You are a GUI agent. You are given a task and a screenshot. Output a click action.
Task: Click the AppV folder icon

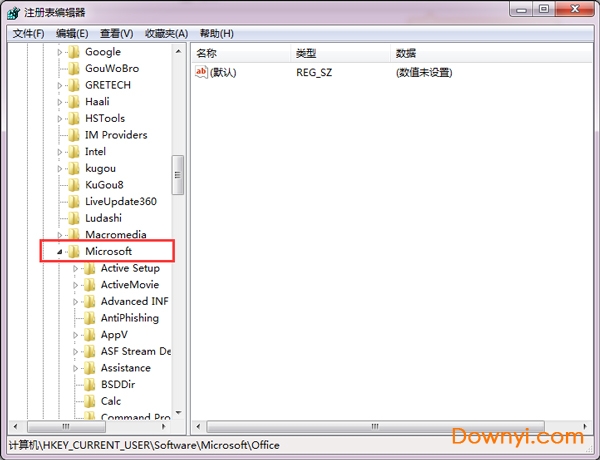(x=90, y=335)
